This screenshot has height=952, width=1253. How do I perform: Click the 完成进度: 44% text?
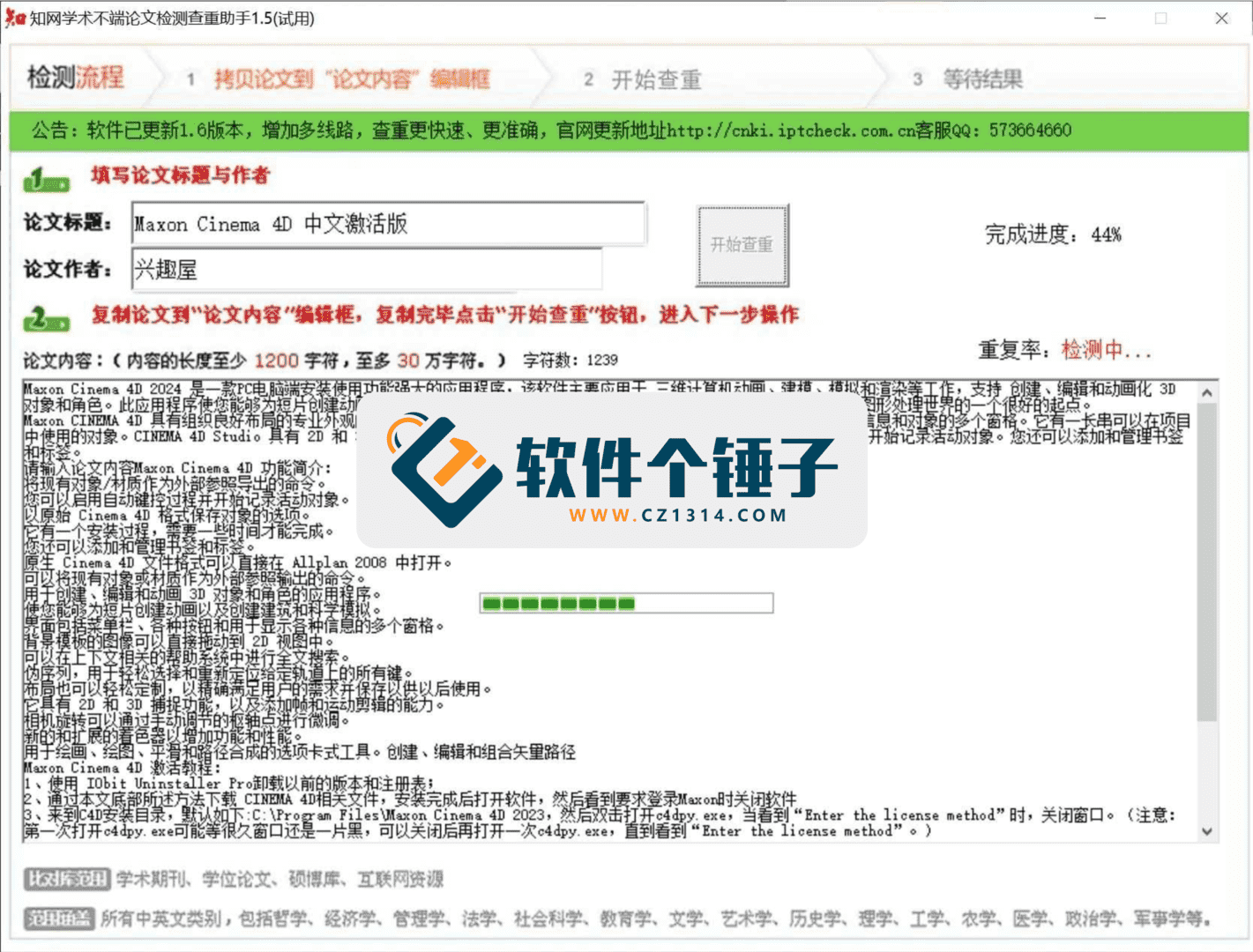[1053, 234]
